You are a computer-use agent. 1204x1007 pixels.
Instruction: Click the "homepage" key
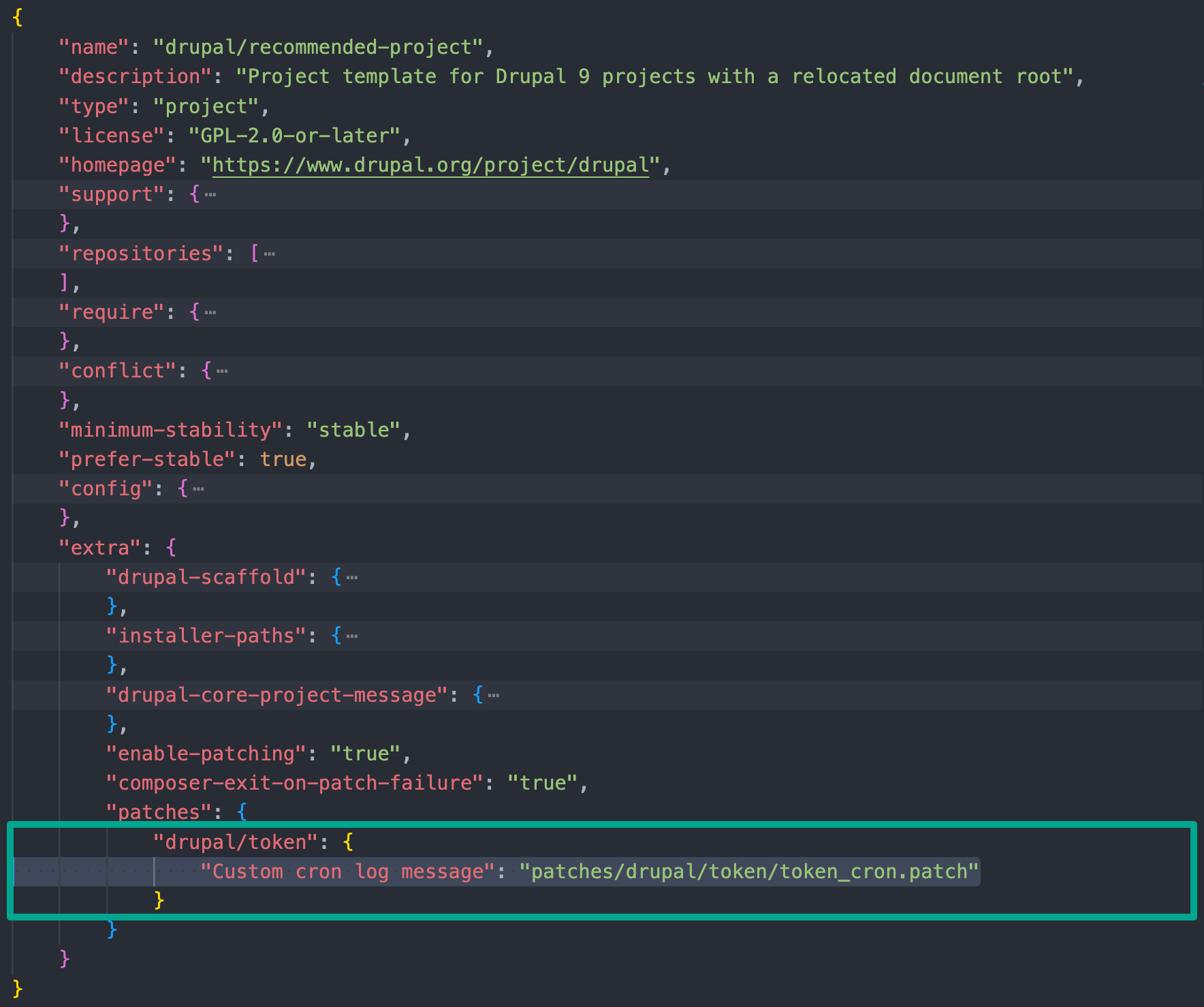click(x=117, y=166)
